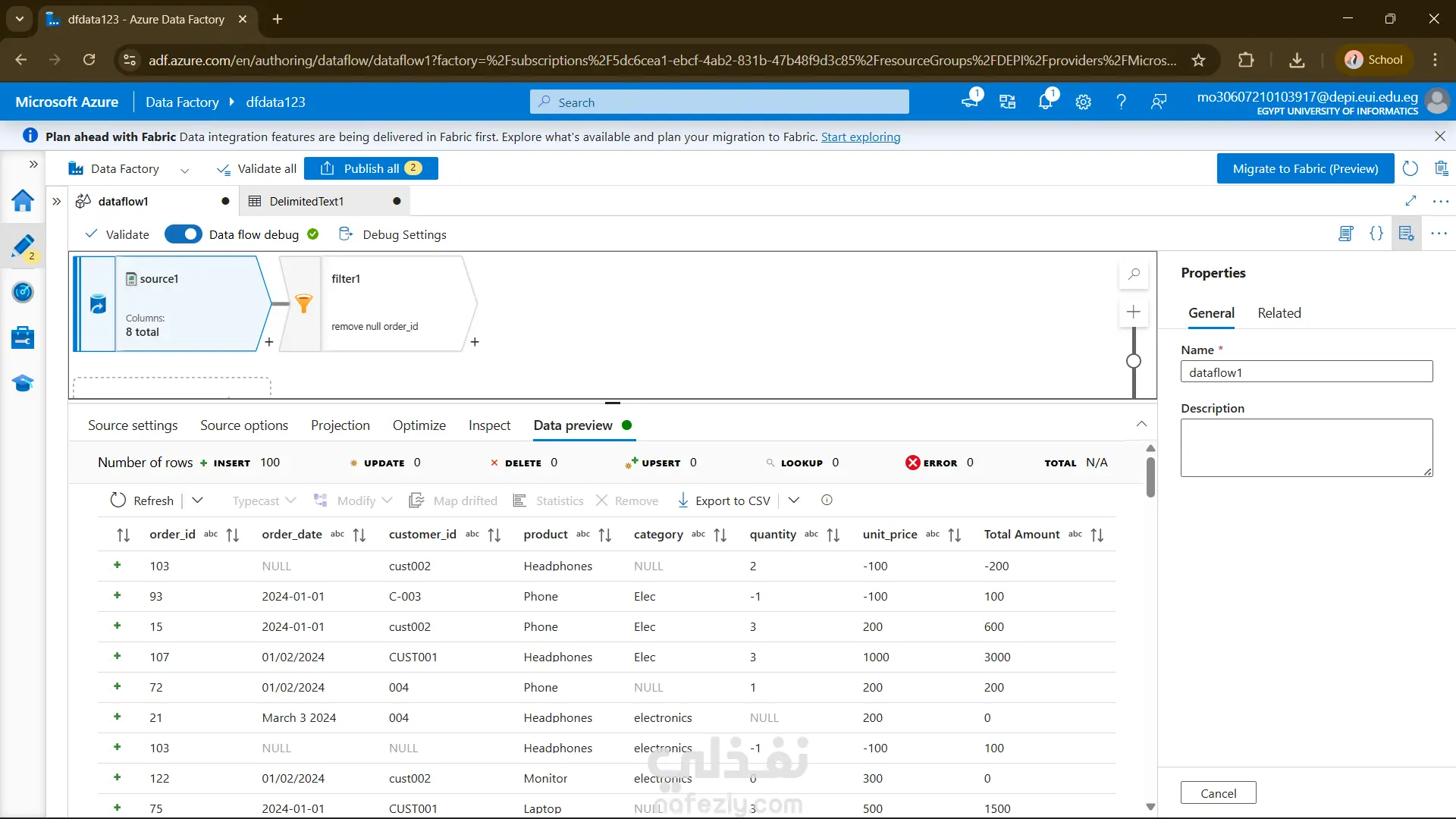Screen dimensions: 1456x819
Task: Open the dataflow toolbar more options ellipsis
Action: tap(1439, 234)
